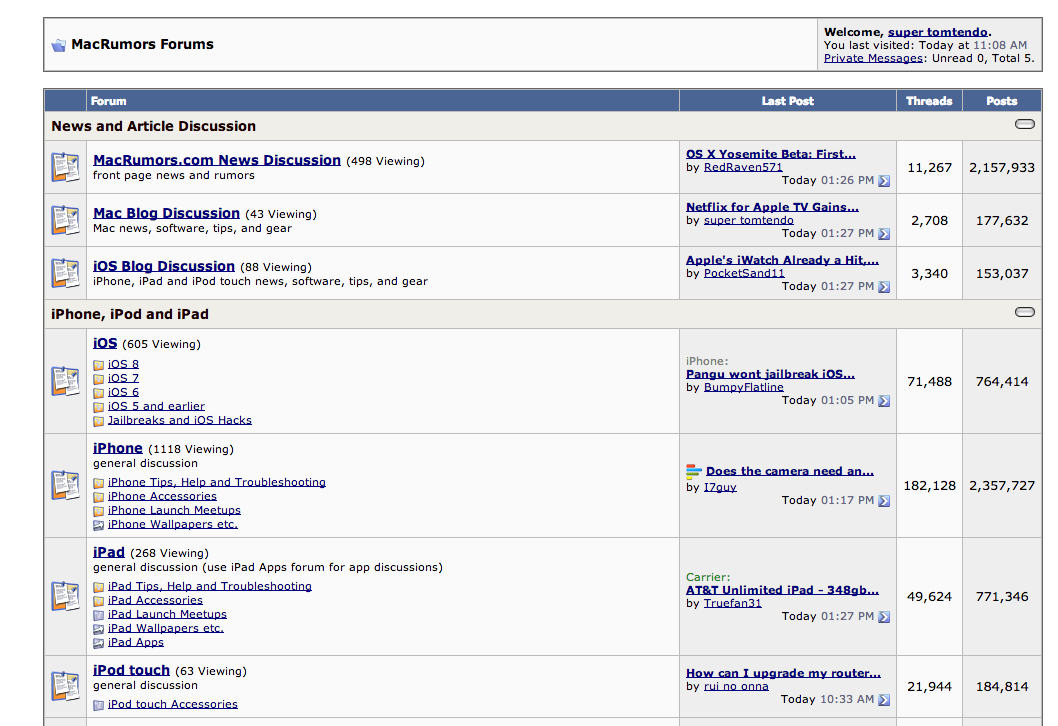
Task: View Truefan31's profile
Action: point(733,603)
